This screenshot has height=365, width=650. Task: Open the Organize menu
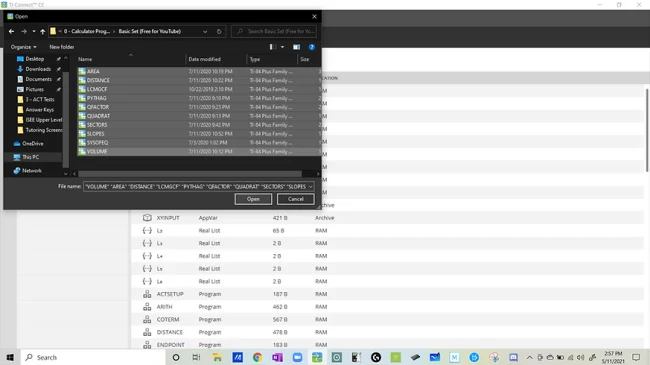pyautogui.click(x=23, y=47)
